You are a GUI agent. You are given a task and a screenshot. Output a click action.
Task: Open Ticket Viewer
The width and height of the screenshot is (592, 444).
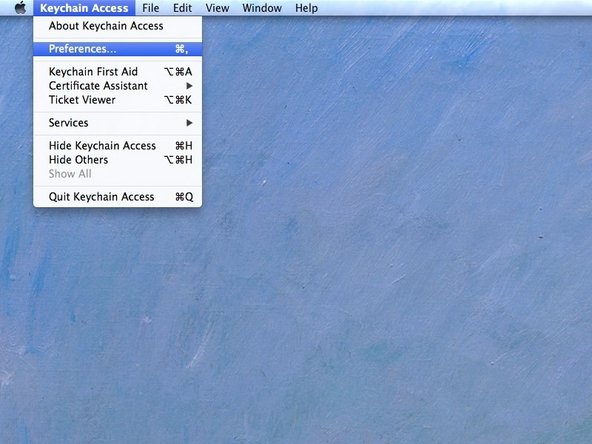(117, 100)
